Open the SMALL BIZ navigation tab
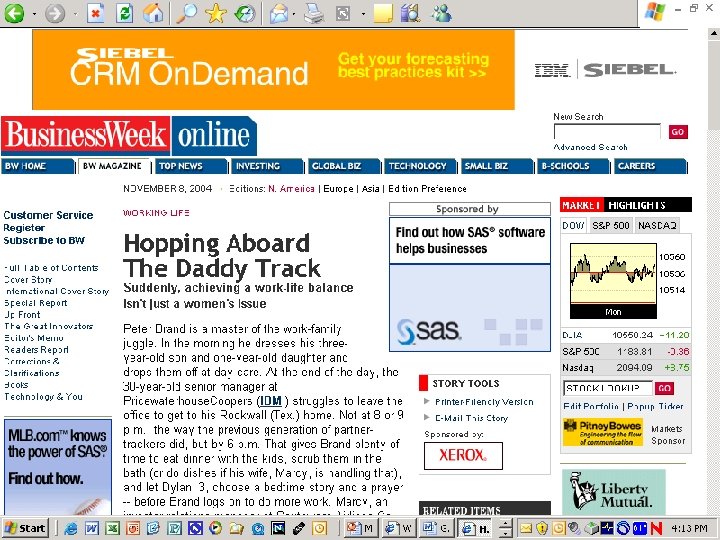This screenshot has width=720, height=540. click(497, 166)
